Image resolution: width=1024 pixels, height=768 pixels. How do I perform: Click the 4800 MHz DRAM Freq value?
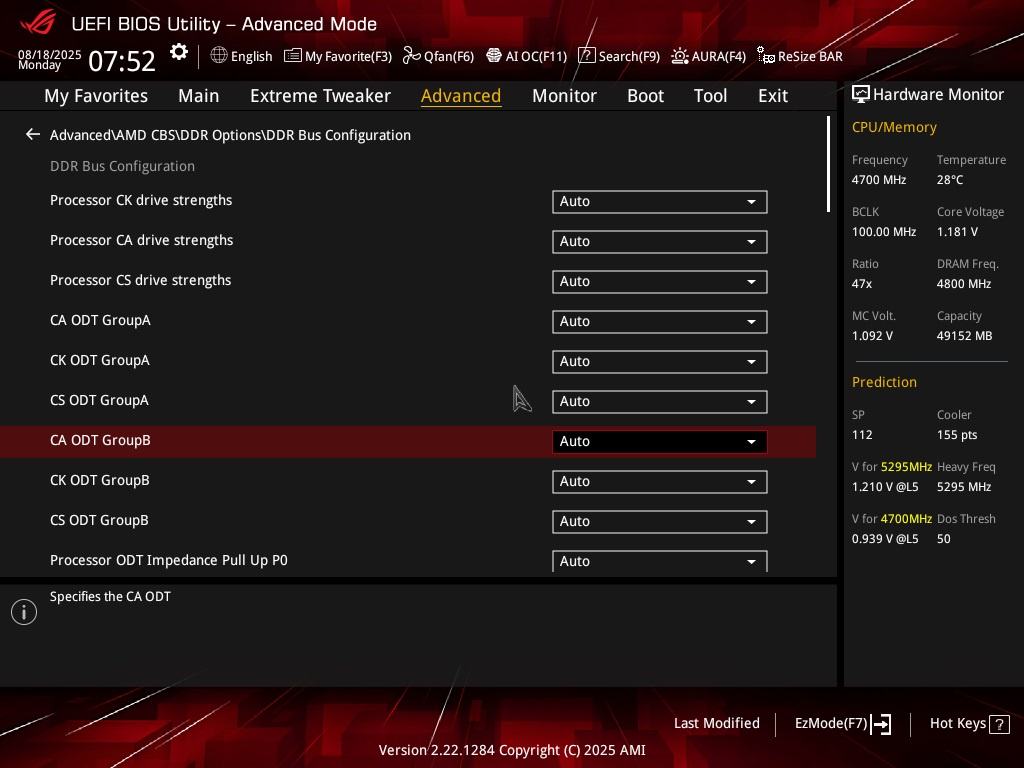(x=964, y=283)
